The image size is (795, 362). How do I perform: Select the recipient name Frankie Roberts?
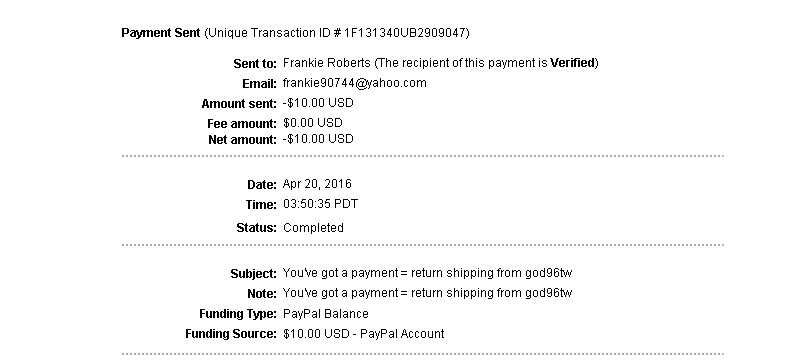(x=327, y=63)
